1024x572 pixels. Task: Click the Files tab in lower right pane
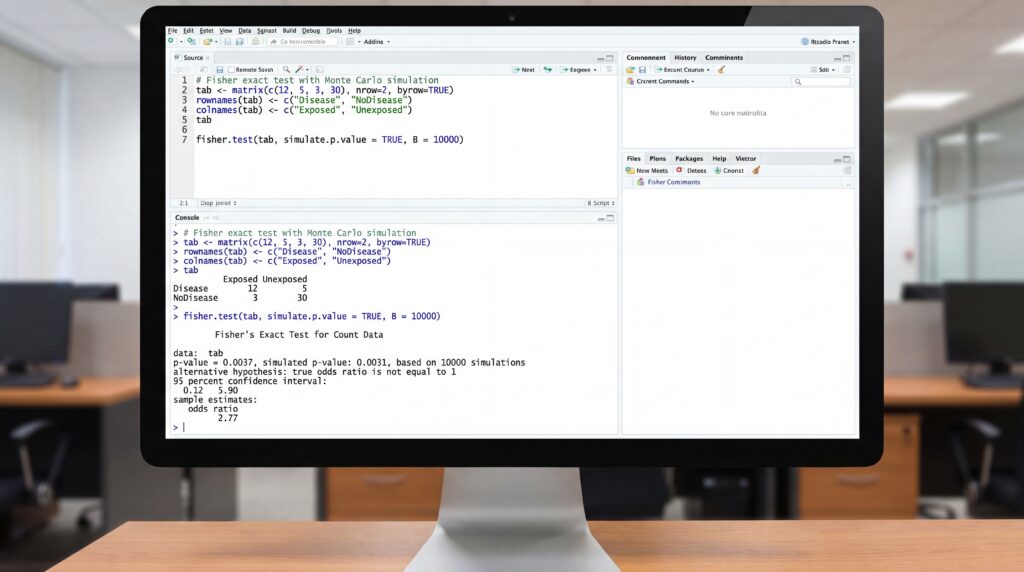tap(633, 159)
